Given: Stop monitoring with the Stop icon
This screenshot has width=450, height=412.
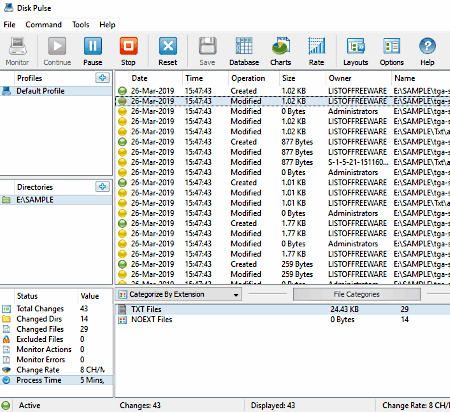Looking at the screenshot, I should [128, 46].
